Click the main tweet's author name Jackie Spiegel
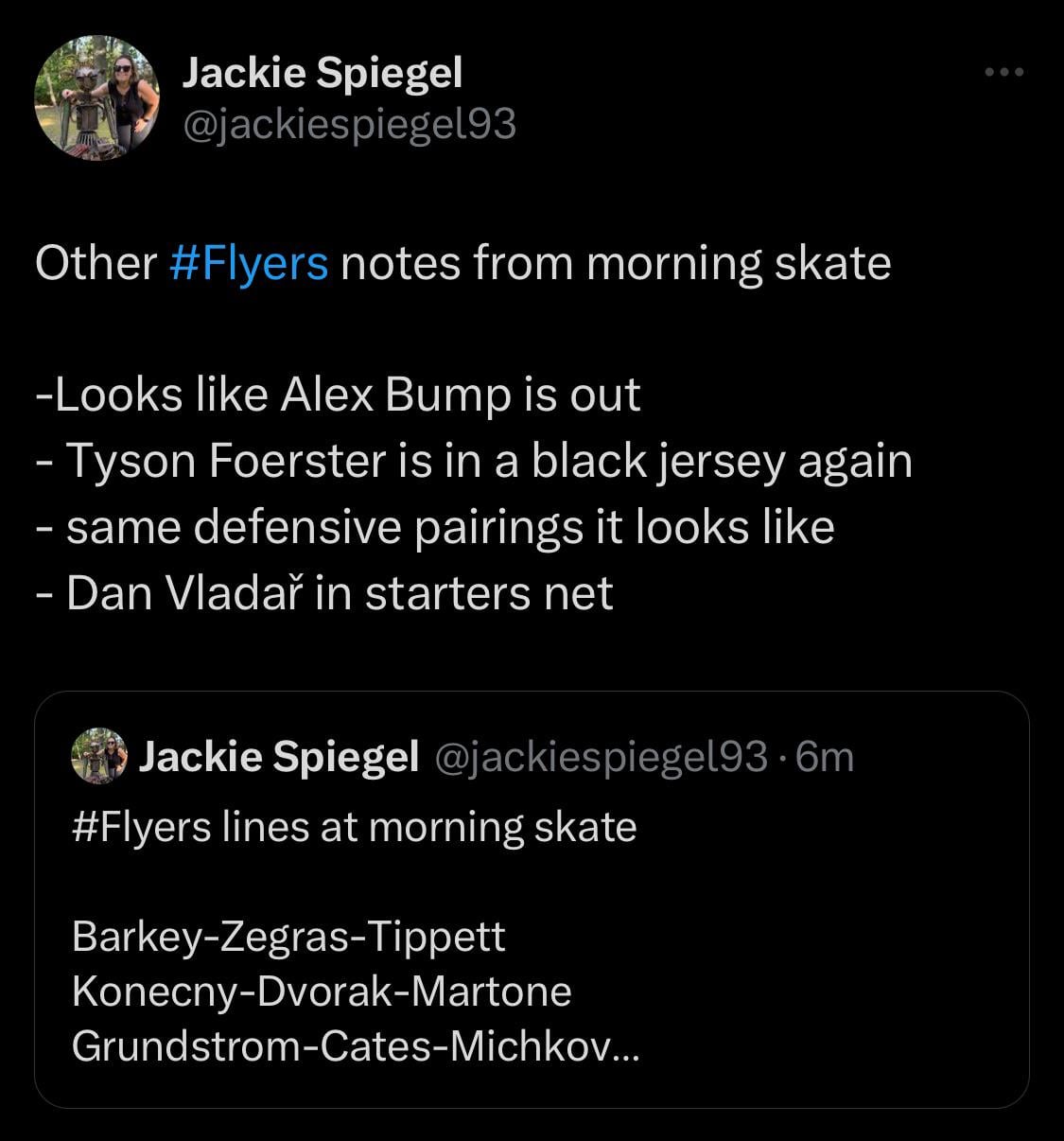The width and height of the screenshot is (1064, 1141). coord(322,73)
